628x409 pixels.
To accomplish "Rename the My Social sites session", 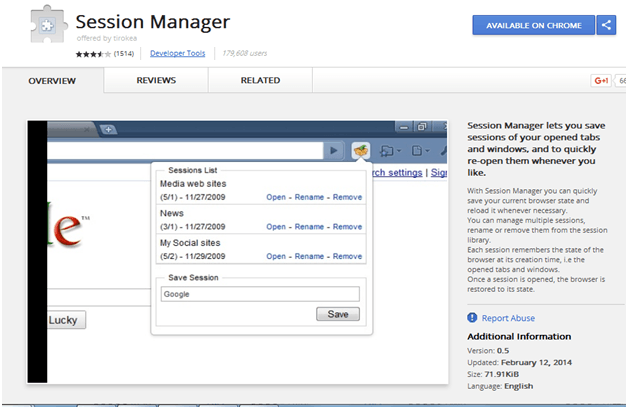I will [x=309, y=256].
